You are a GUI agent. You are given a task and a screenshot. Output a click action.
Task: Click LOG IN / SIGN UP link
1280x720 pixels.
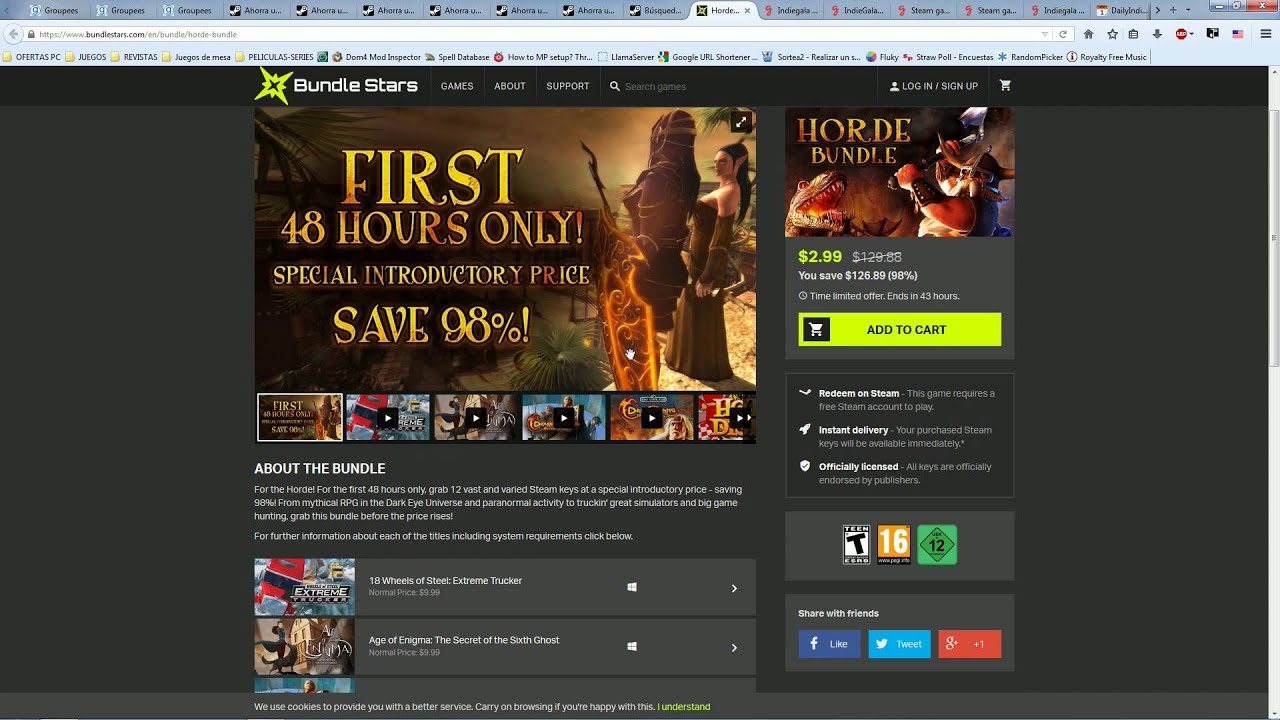pyautogui.click(x=934, y=86)
